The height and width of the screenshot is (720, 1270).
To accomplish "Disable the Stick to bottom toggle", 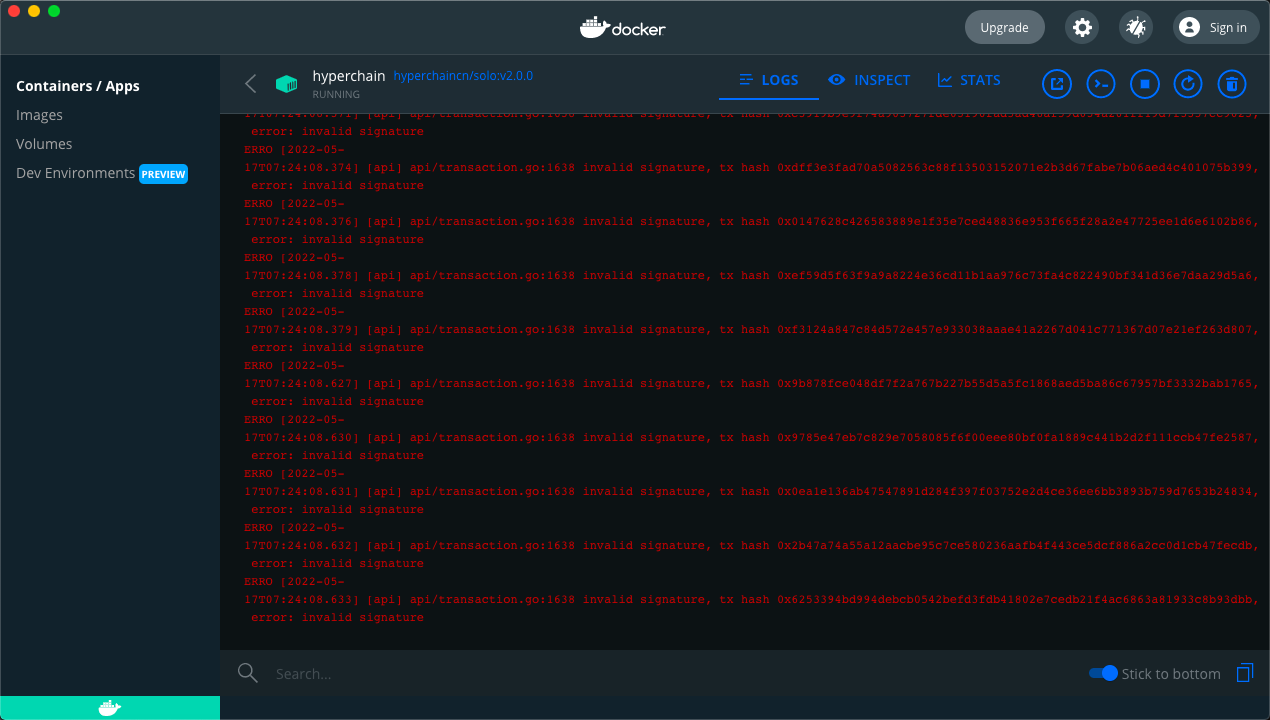I will pos(1102,673).
